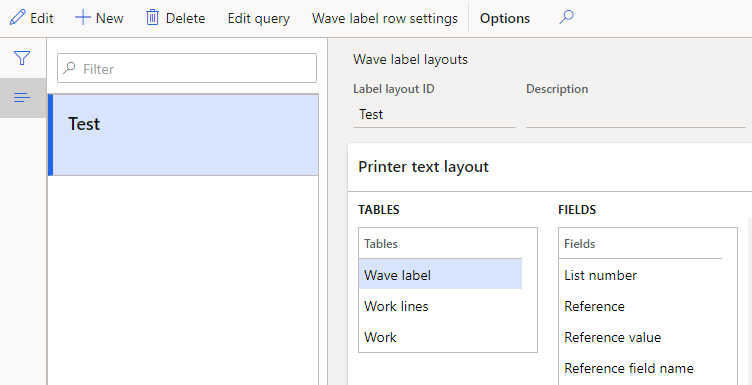Select Work lines in Tables list

440,306
